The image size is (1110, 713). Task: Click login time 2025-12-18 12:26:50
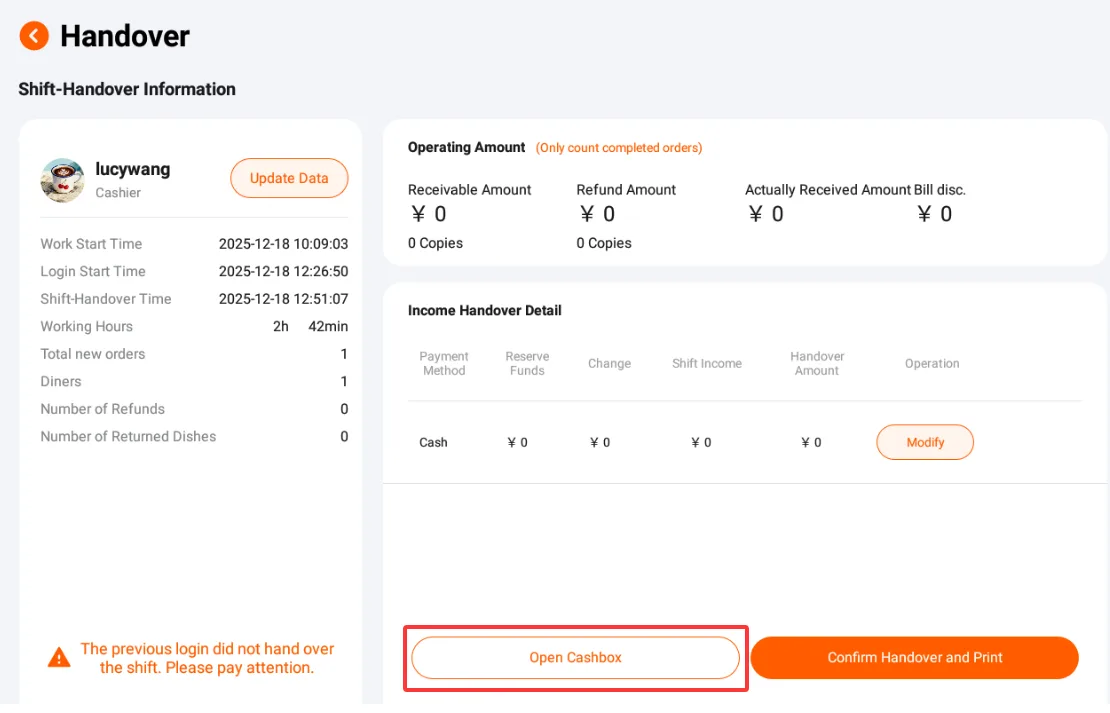283,271
